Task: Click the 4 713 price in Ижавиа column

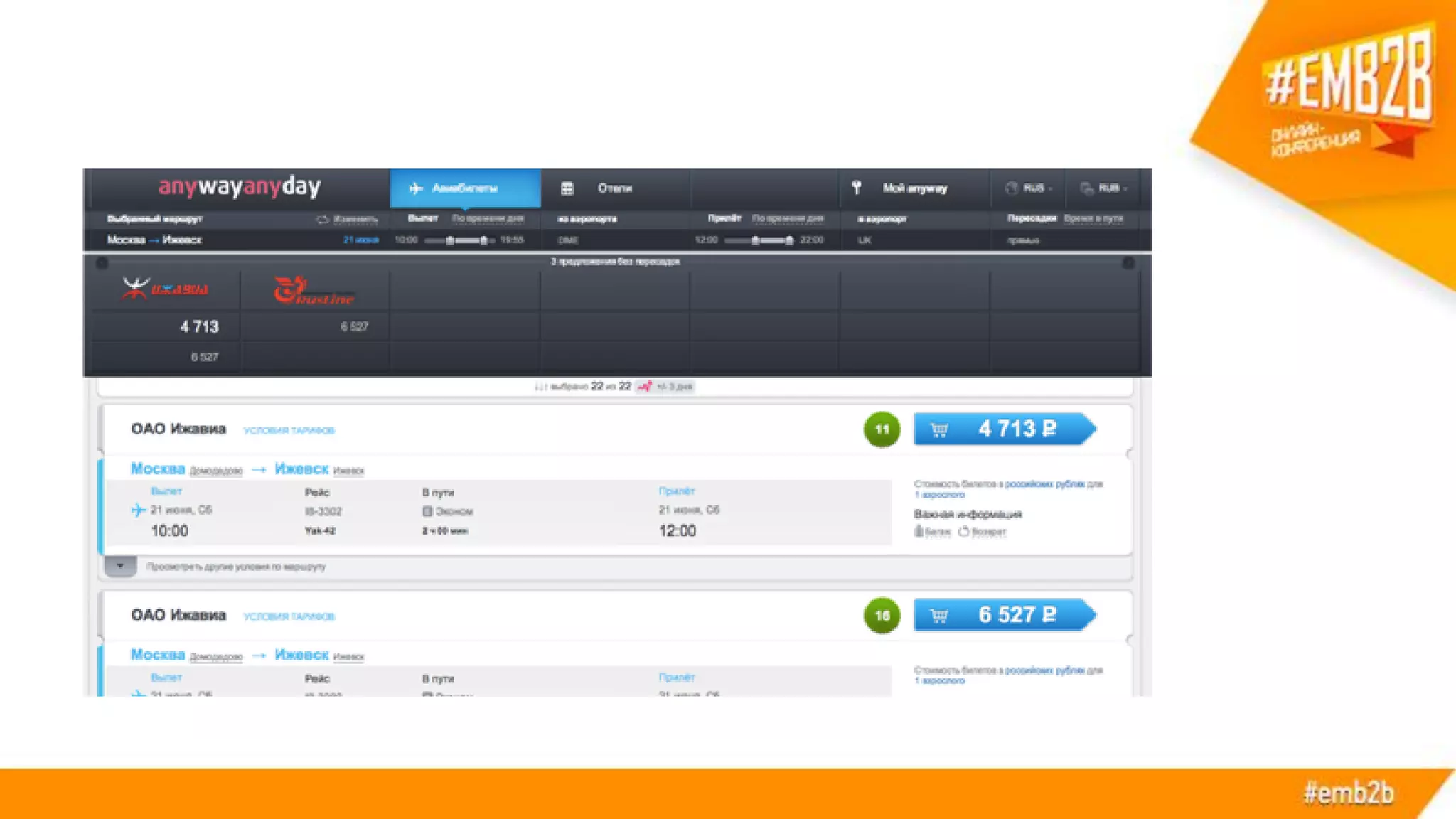Action: [199, 327]
